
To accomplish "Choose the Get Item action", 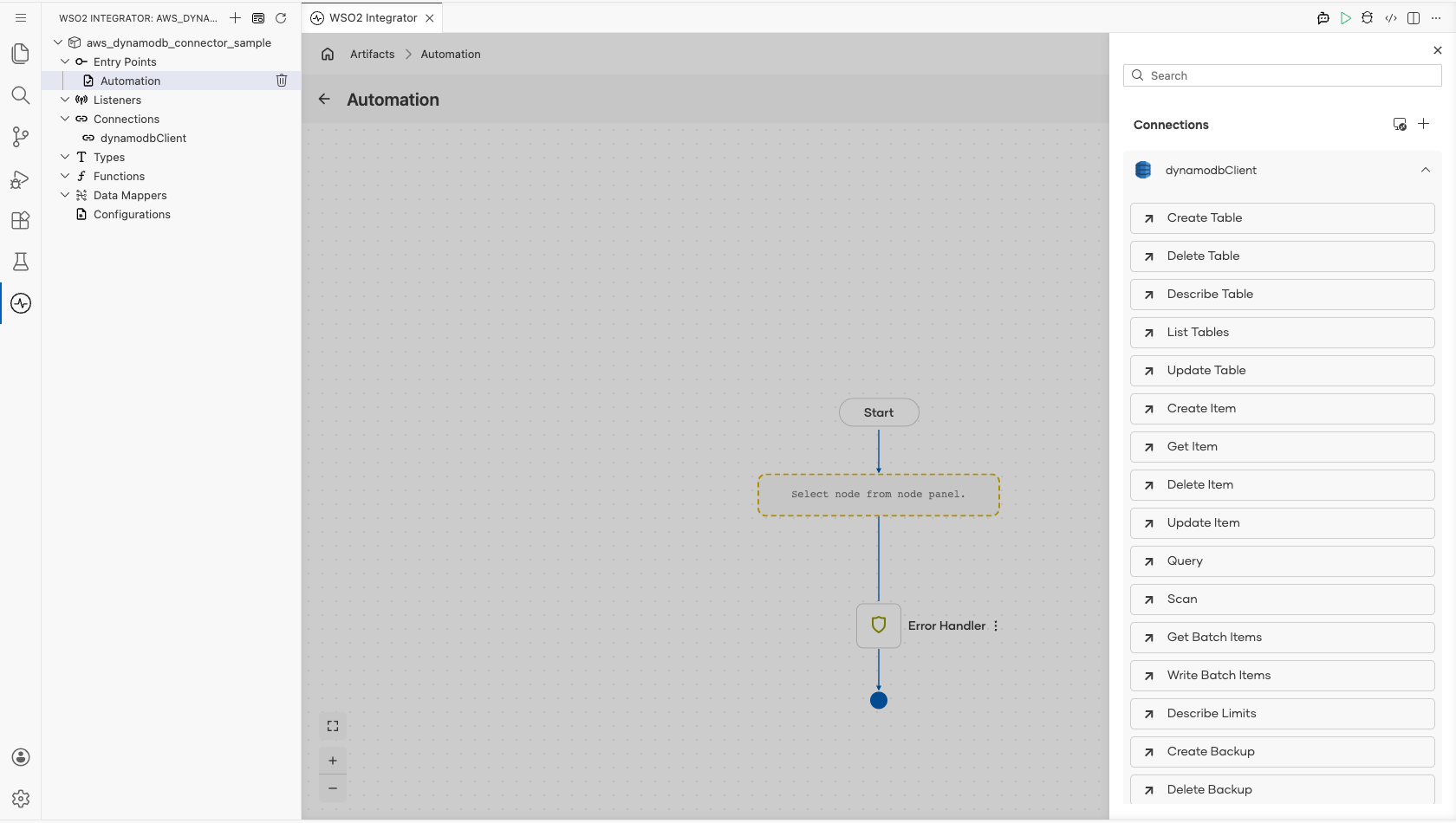I will tap(1283, 447).
